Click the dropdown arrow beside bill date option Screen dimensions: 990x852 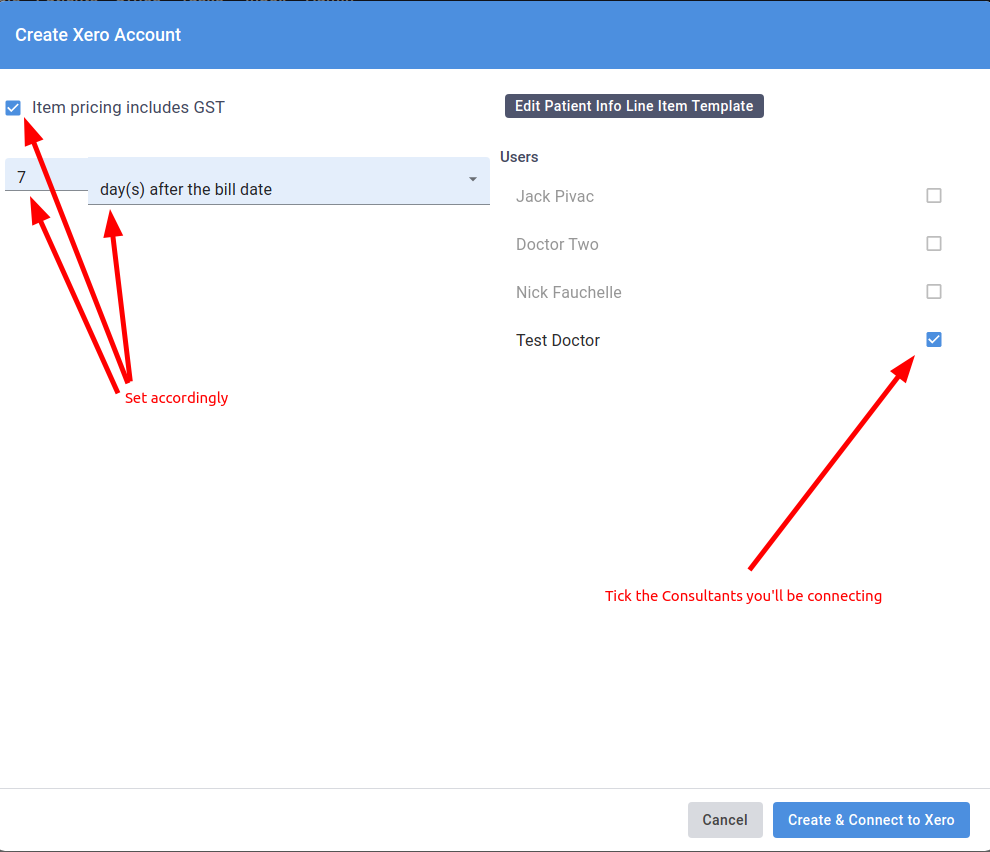pyautogui.click(x=472, y=180)
